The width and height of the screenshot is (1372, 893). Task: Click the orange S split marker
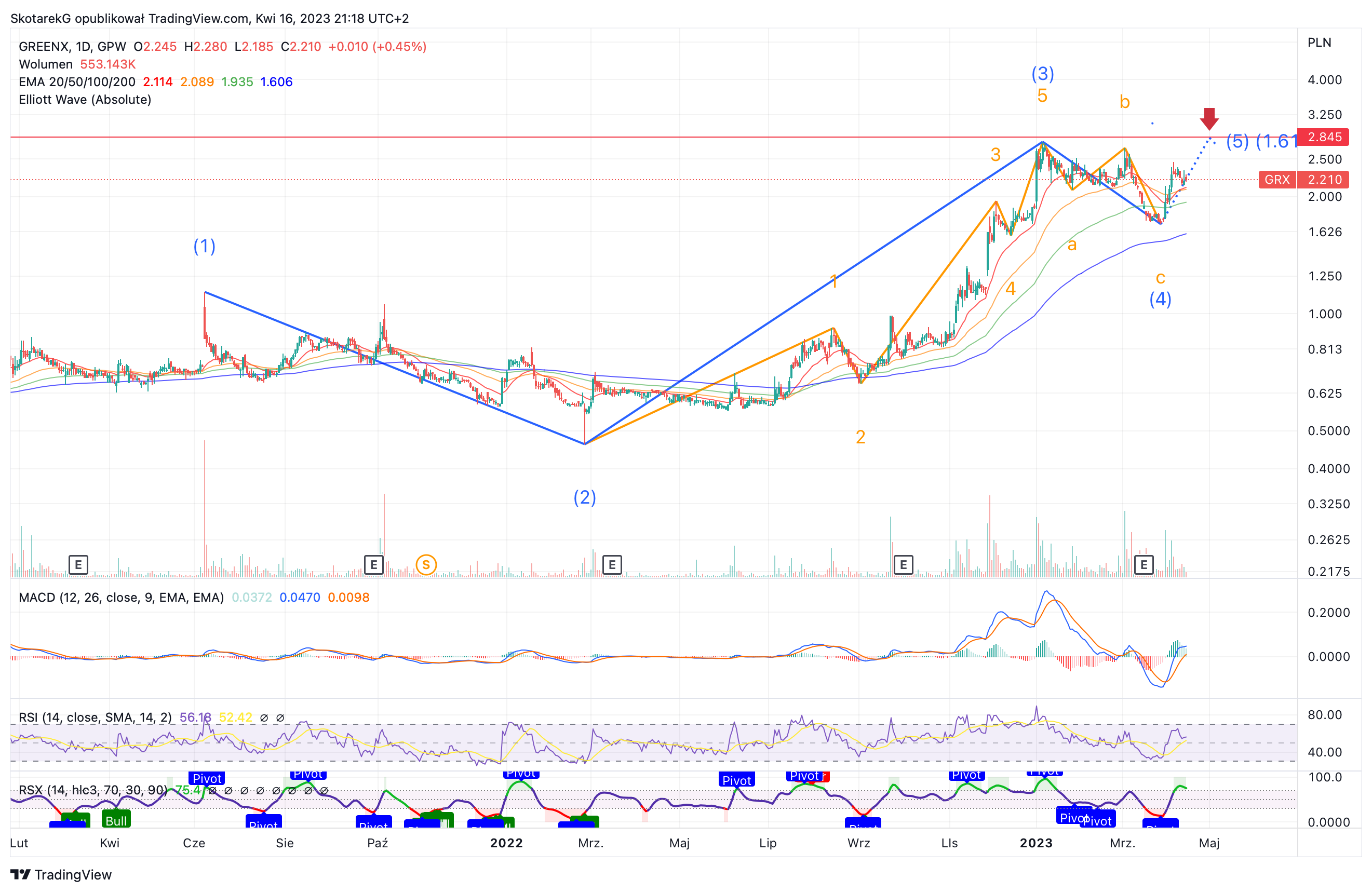pyautogui.click(x=426, y=564)
